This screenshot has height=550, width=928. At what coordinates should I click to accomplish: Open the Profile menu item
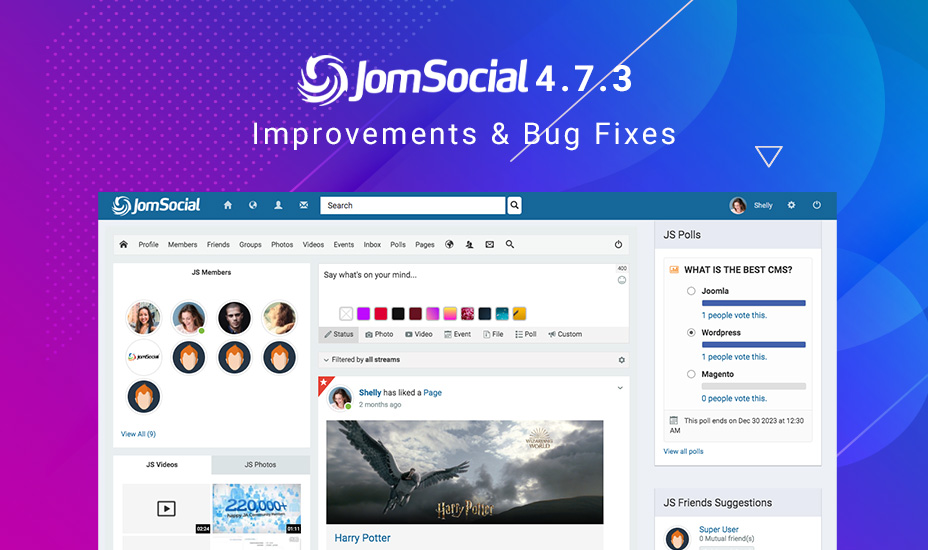click(x=149, y=245)
